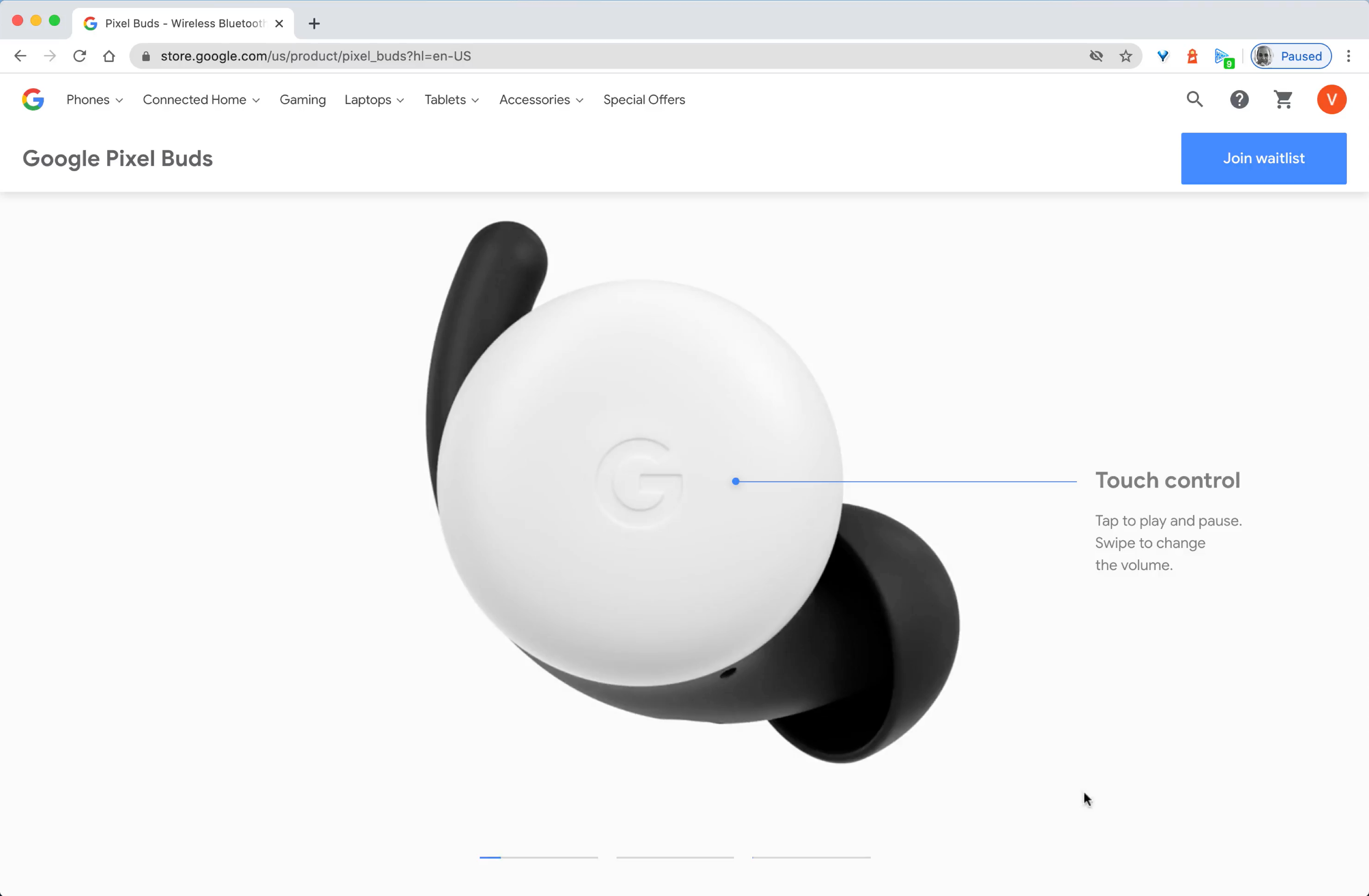
Task: Expand the Accessories menu chevron
Action: tap(580, 100)
